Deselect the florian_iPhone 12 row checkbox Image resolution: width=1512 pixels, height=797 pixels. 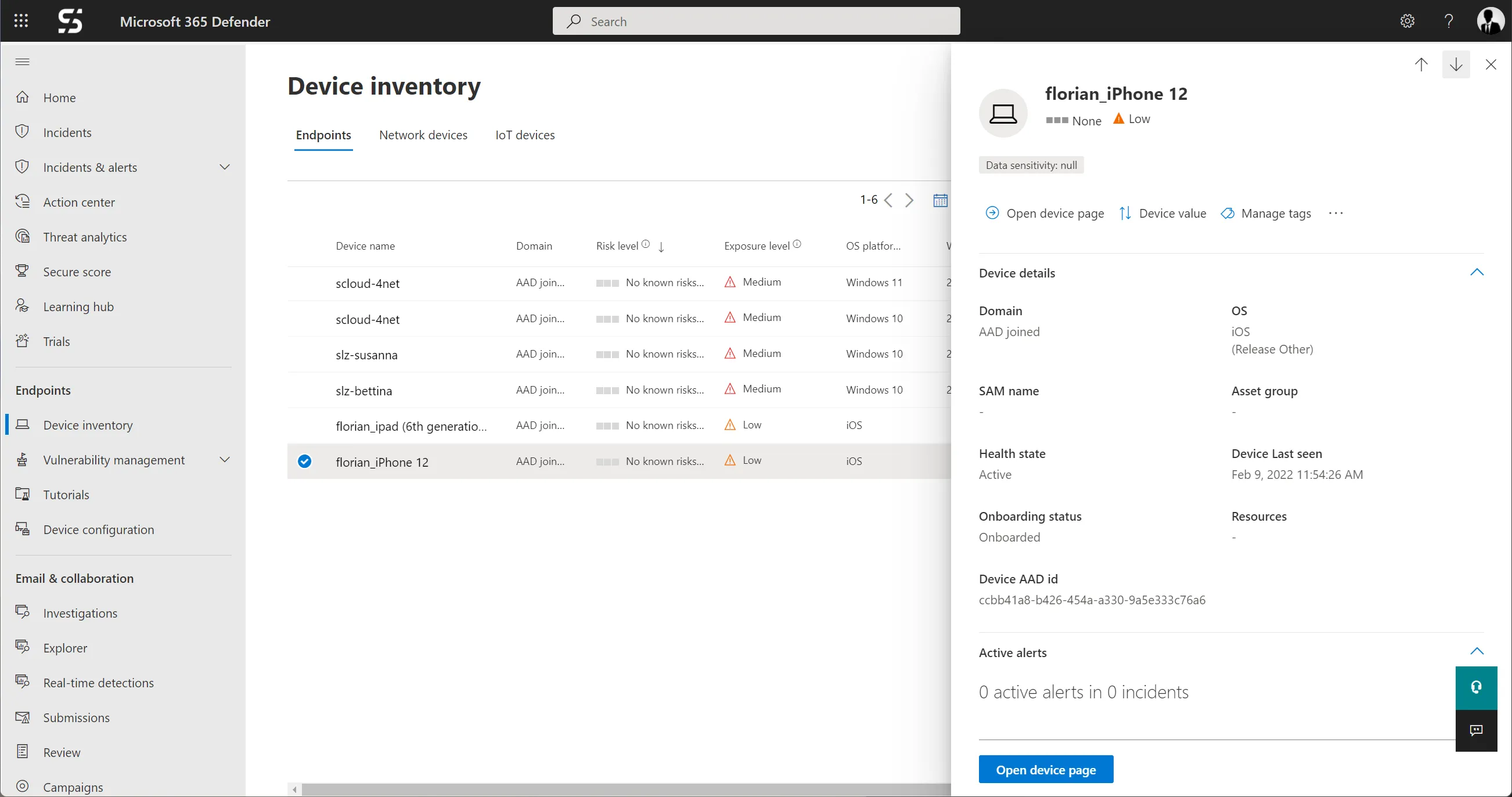[304, 461]
